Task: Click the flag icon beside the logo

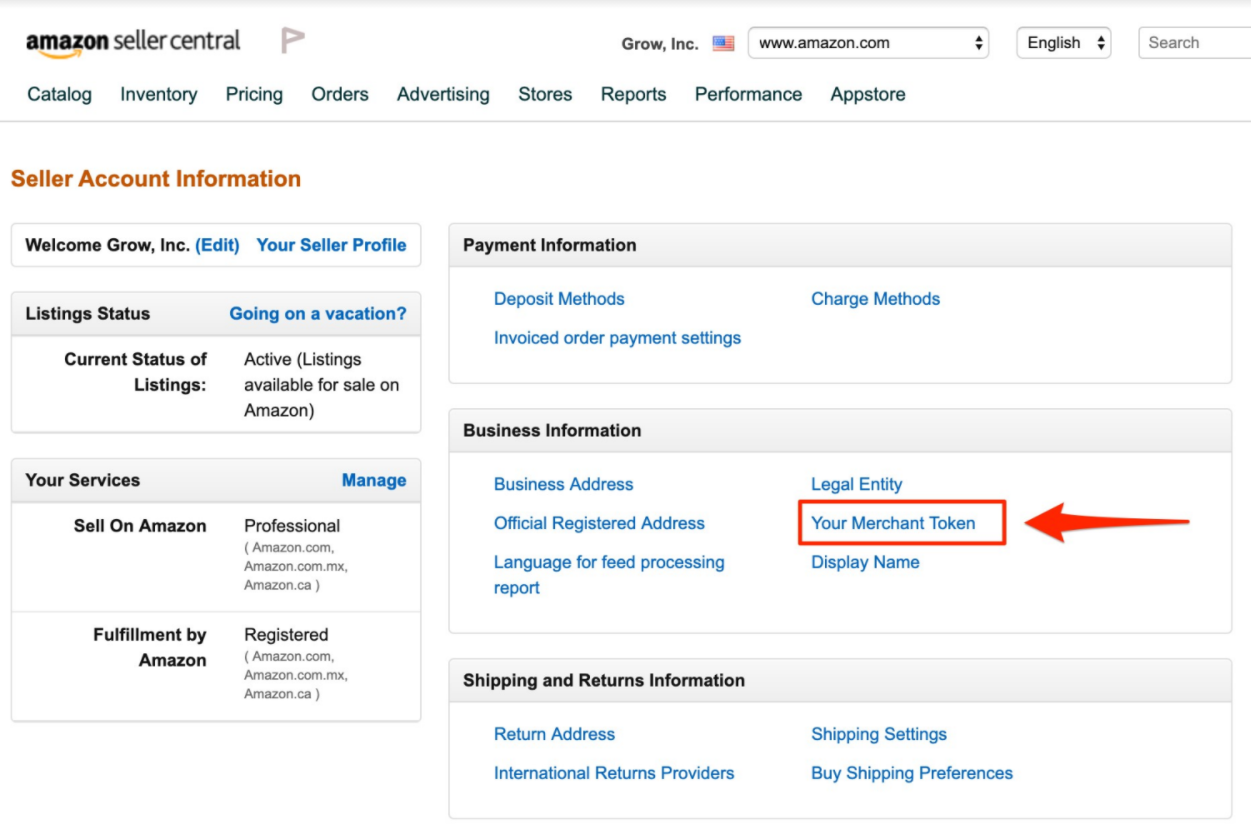Action: click(x=292, y=41)
